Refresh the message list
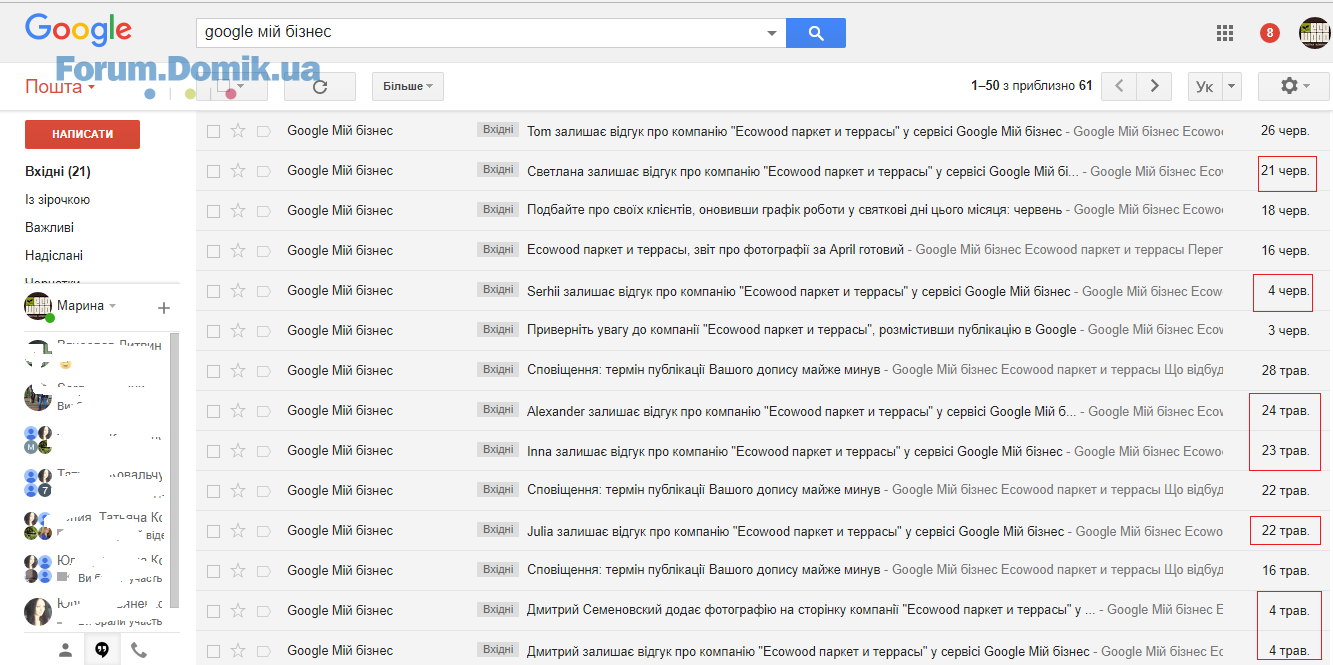 320,87
